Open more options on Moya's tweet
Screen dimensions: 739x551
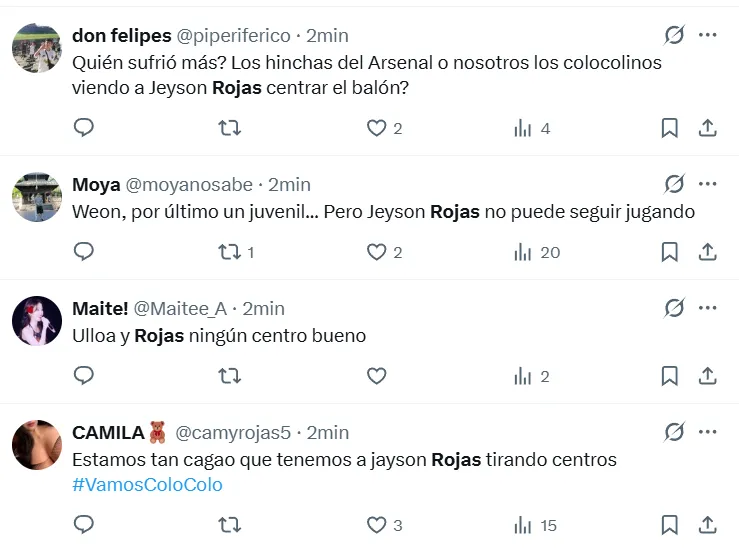coord(707,184)
